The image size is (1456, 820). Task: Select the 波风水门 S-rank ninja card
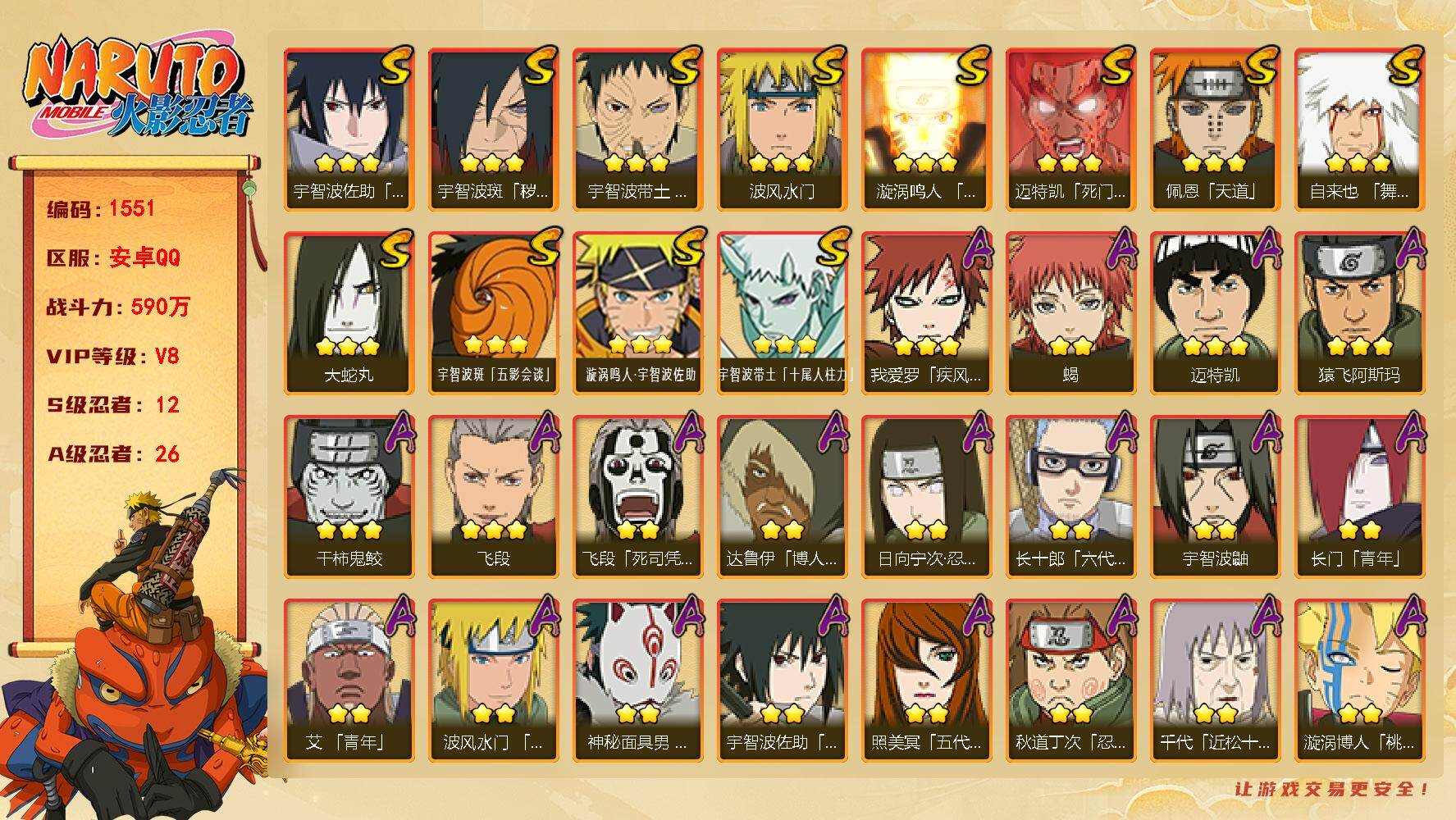[x=782, y=130]
